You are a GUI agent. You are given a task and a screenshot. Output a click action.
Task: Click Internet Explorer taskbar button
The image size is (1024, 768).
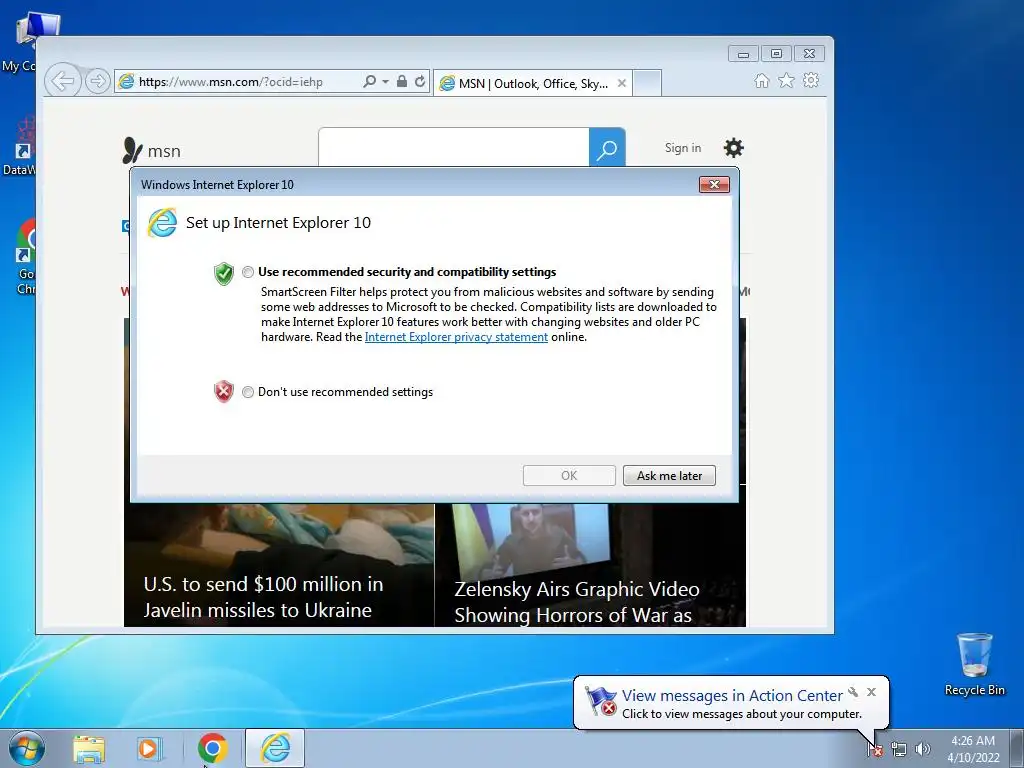point(275,748)
